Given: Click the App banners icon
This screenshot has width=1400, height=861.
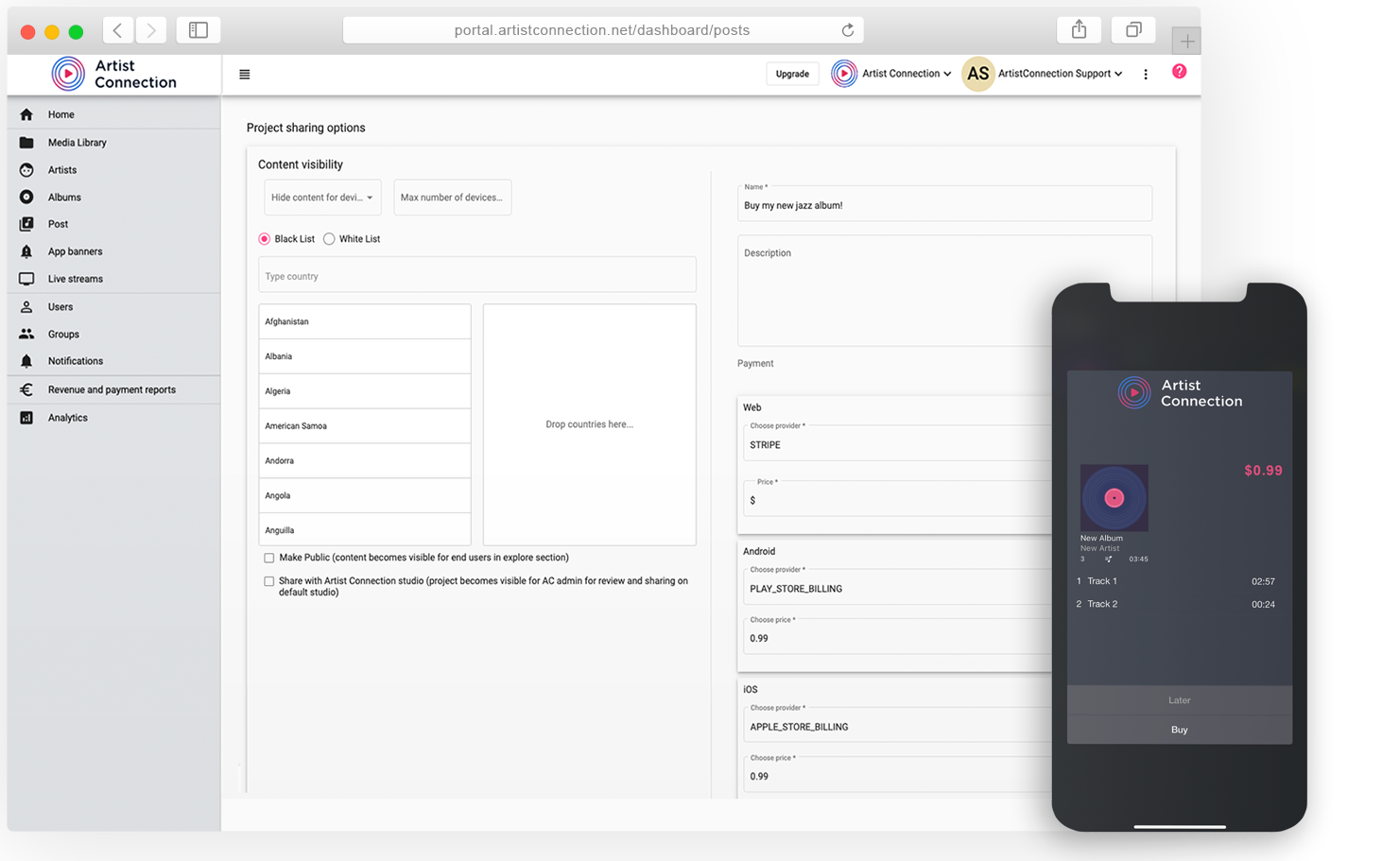Looking at the screenshot, I should [26, 251].
